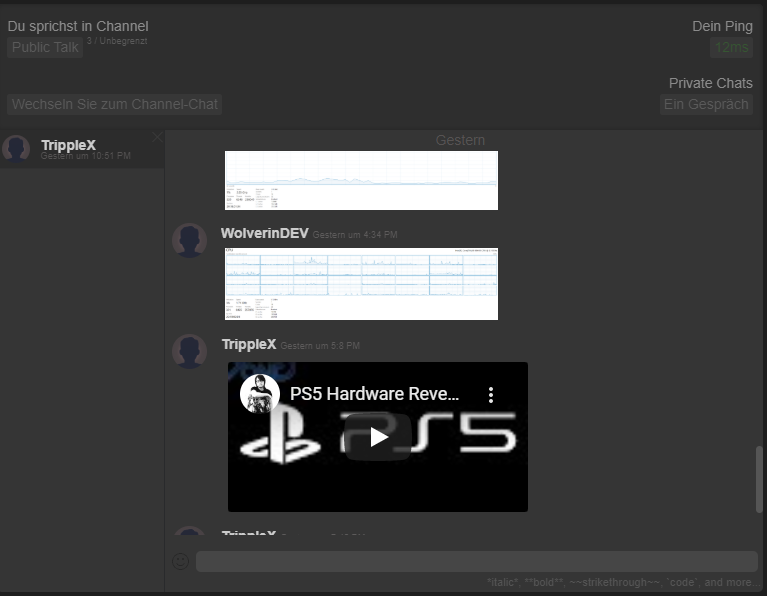Image resolution: width=767 pixels, height=596 pixels.
Task: Click the Private Chats label
Action: click(x=710, y=83)
